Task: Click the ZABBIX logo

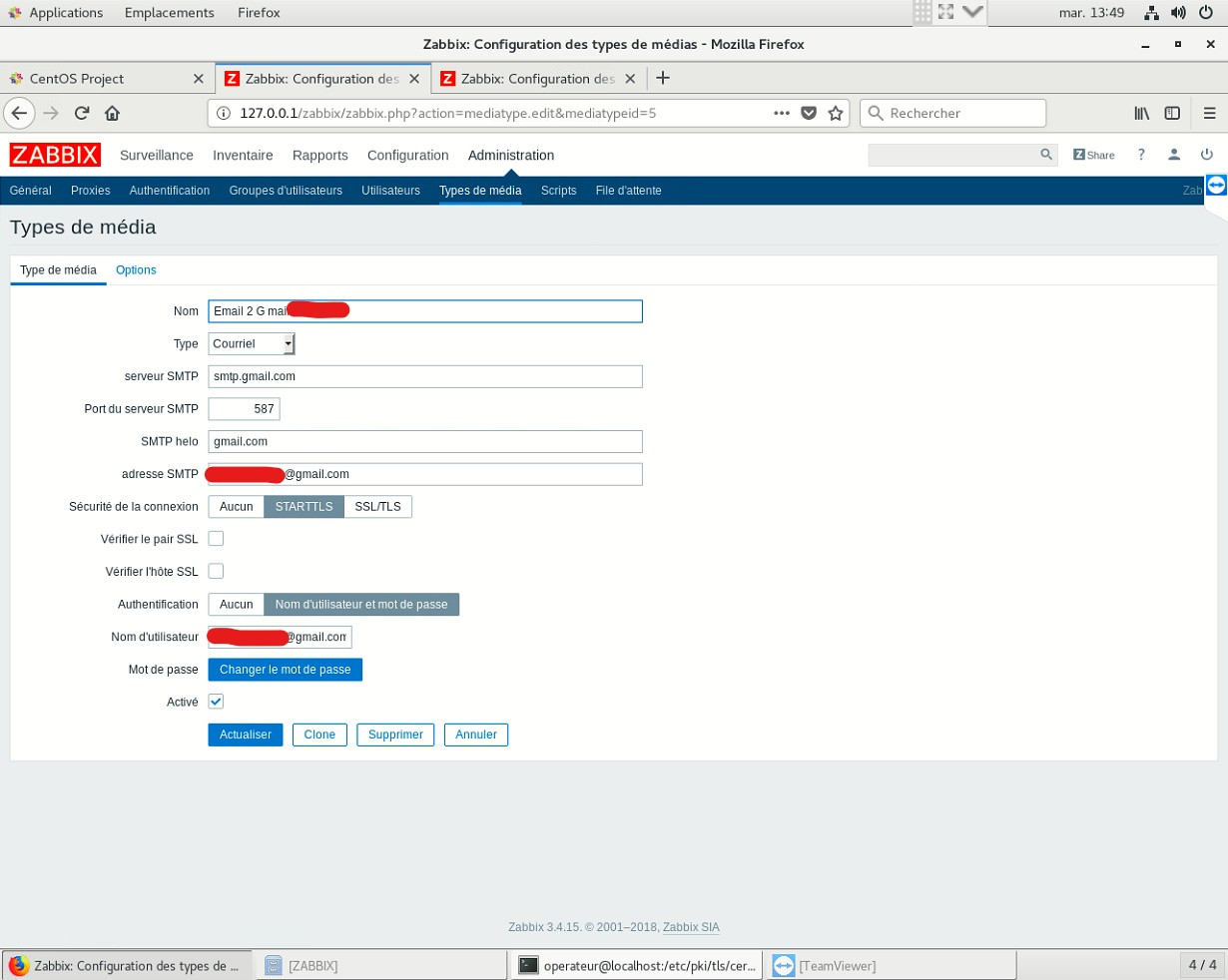Action: pyautogui.click(x=55, y=155)
